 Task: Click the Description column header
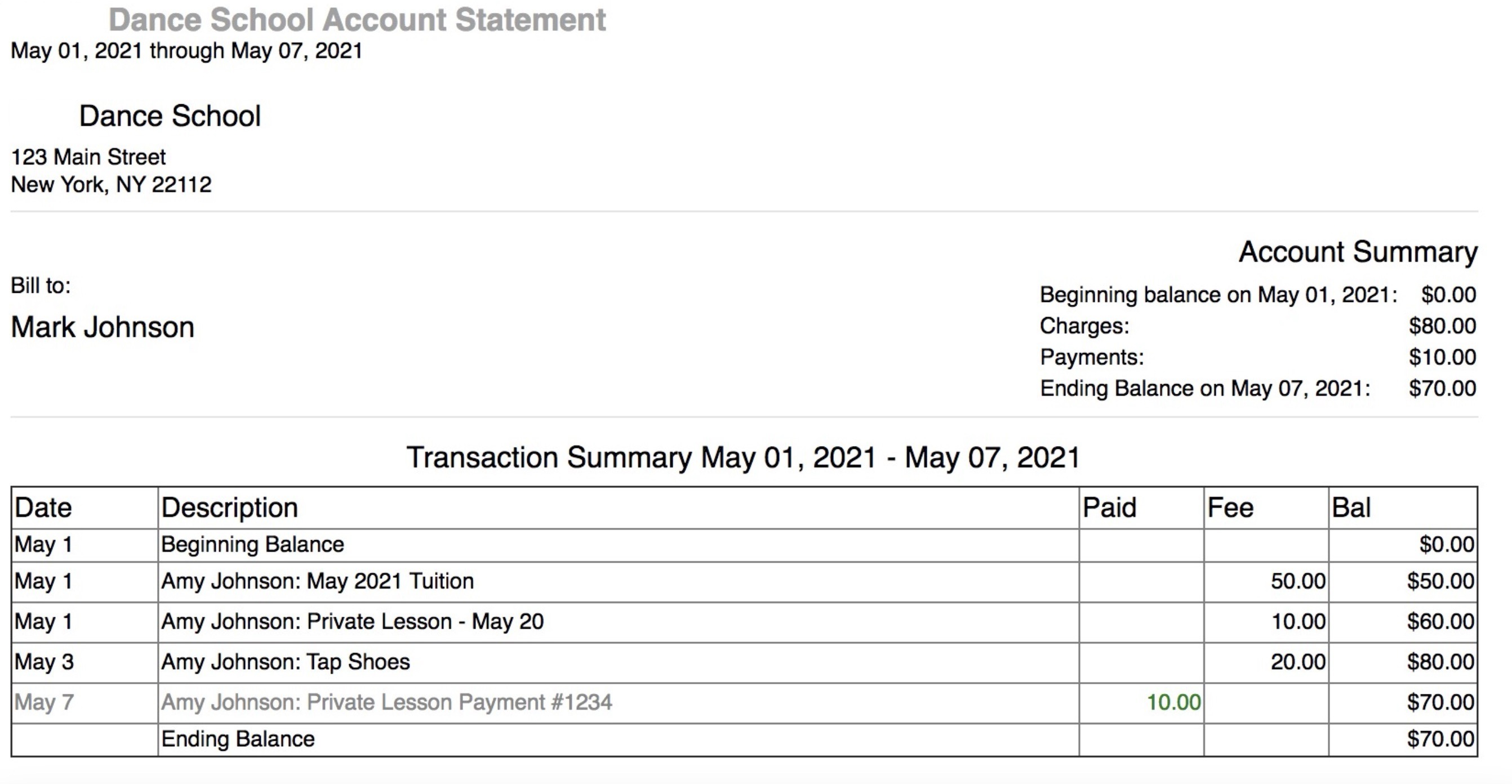click(x=229, y=507)
